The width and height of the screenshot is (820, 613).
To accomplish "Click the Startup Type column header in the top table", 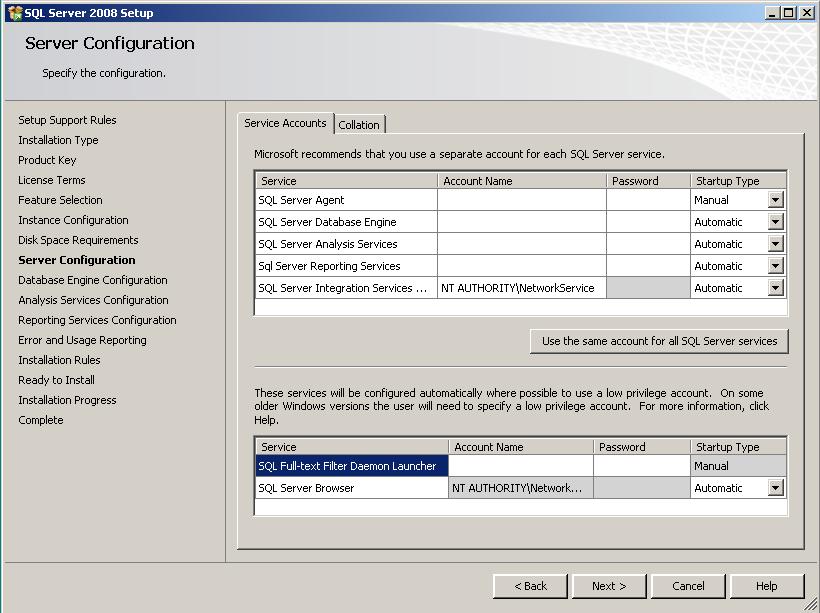I will [x=738, y=181].
